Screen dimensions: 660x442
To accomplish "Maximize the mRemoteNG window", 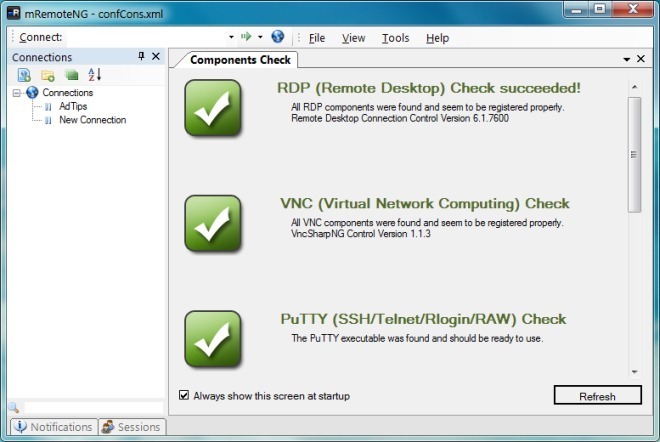I will [599, 9].
